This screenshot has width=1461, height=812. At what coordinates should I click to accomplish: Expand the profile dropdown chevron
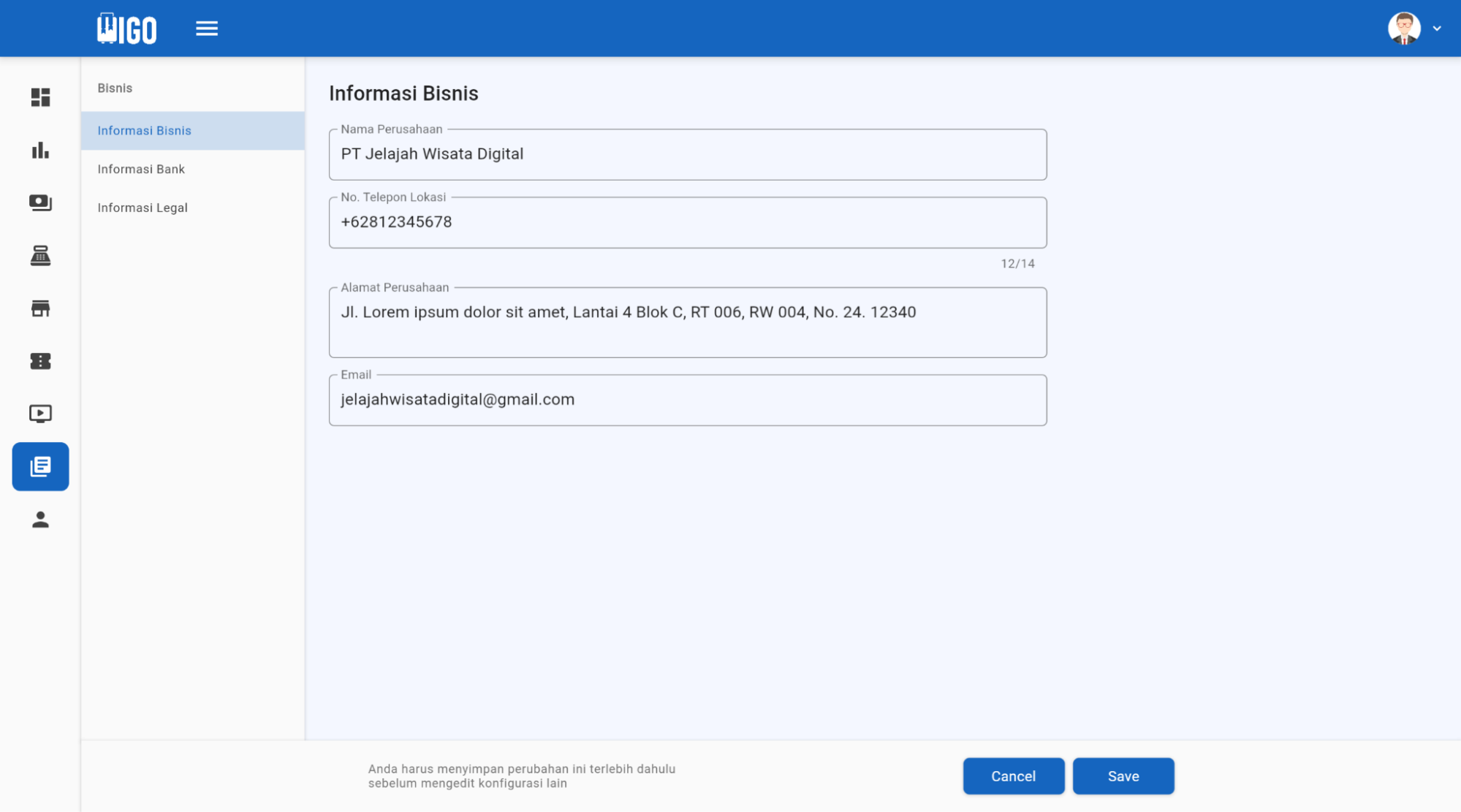coord(1437,29)
